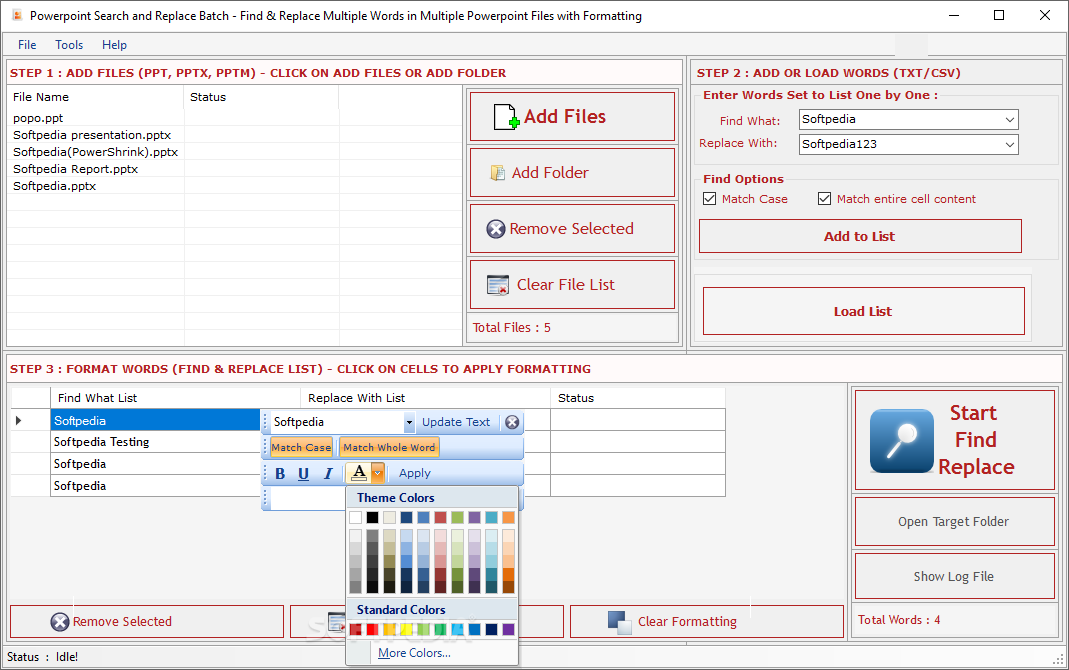Open the Help menu
The height and width of the screenshot is (670, 1069).
[115, 45]
